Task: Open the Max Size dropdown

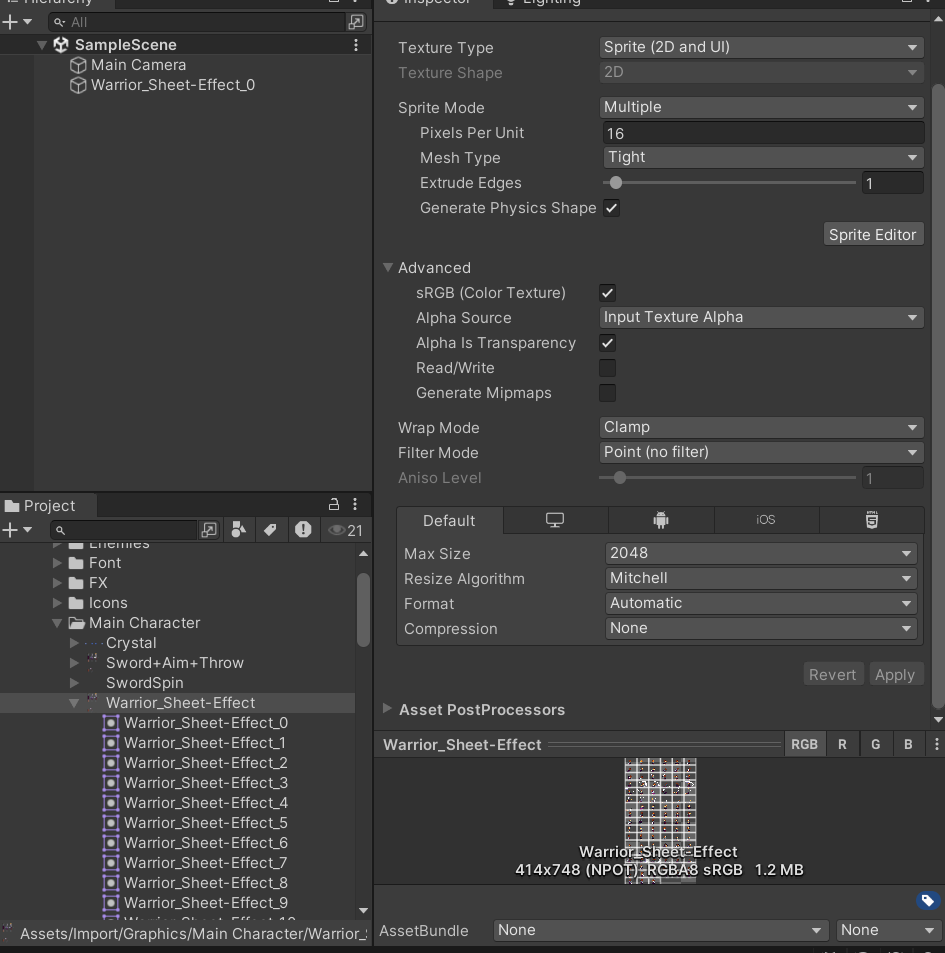Action: [761, 553]
